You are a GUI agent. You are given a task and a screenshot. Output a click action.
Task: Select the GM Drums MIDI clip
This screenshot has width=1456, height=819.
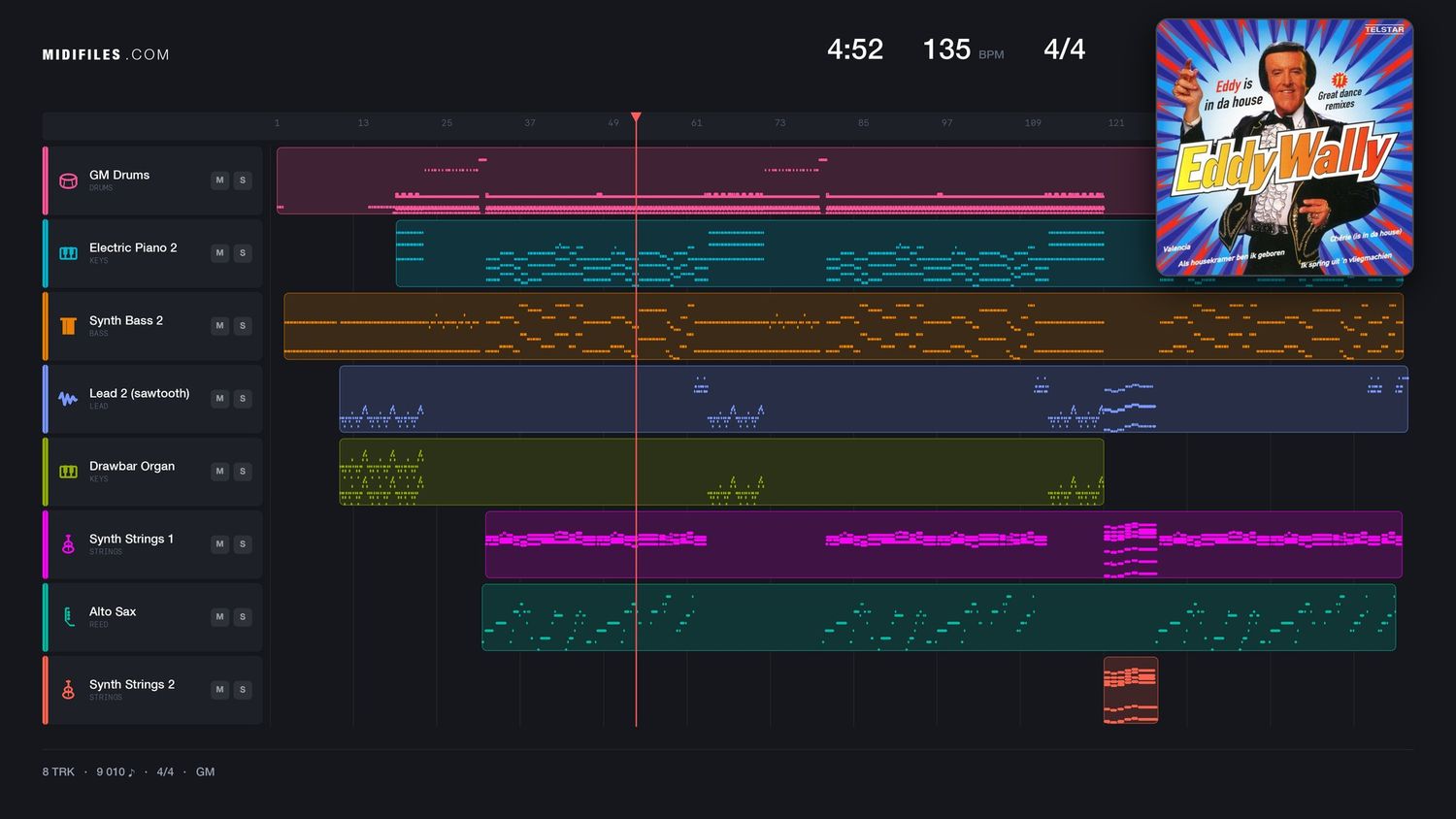click(716, 180)
